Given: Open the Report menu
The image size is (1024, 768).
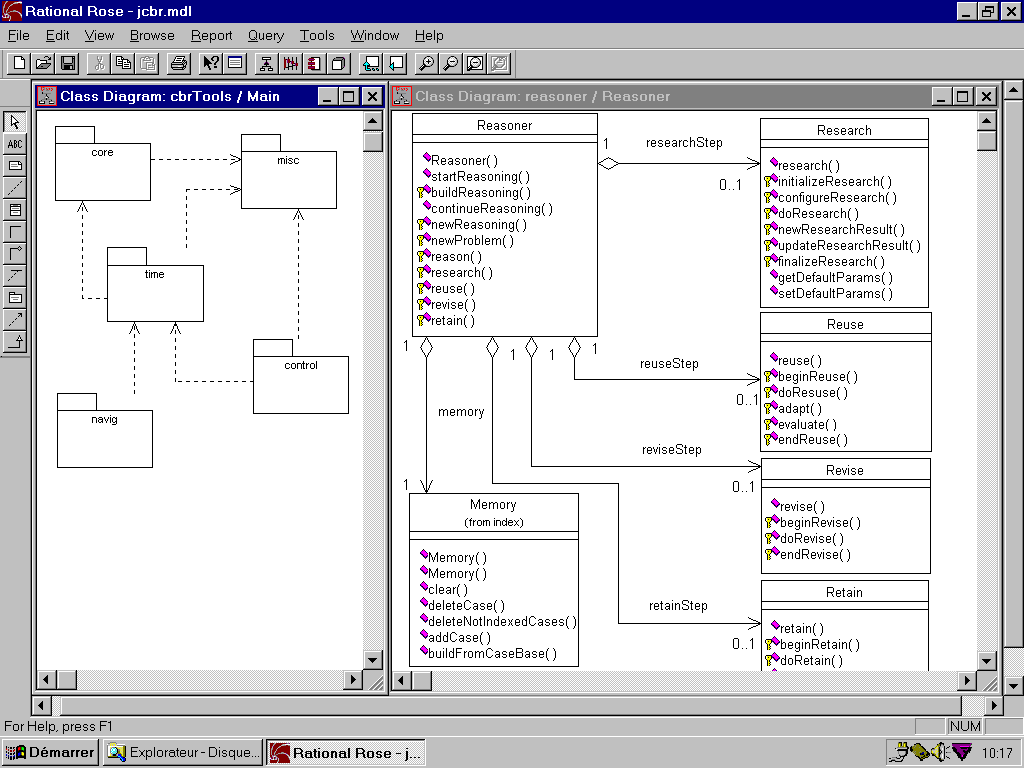Looking at the screenshot, I should point(212,35).
